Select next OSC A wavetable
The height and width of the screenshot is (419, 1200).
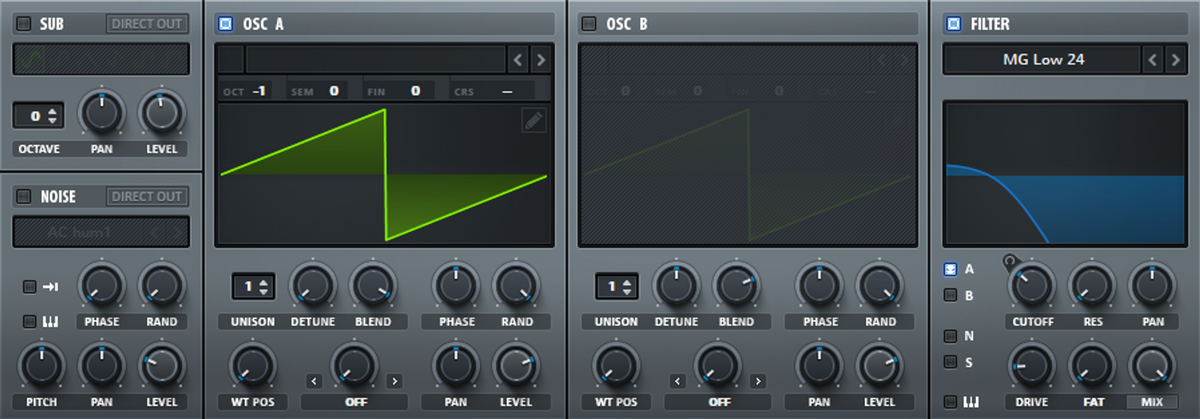pyautogui.click(x=541, y=59)
